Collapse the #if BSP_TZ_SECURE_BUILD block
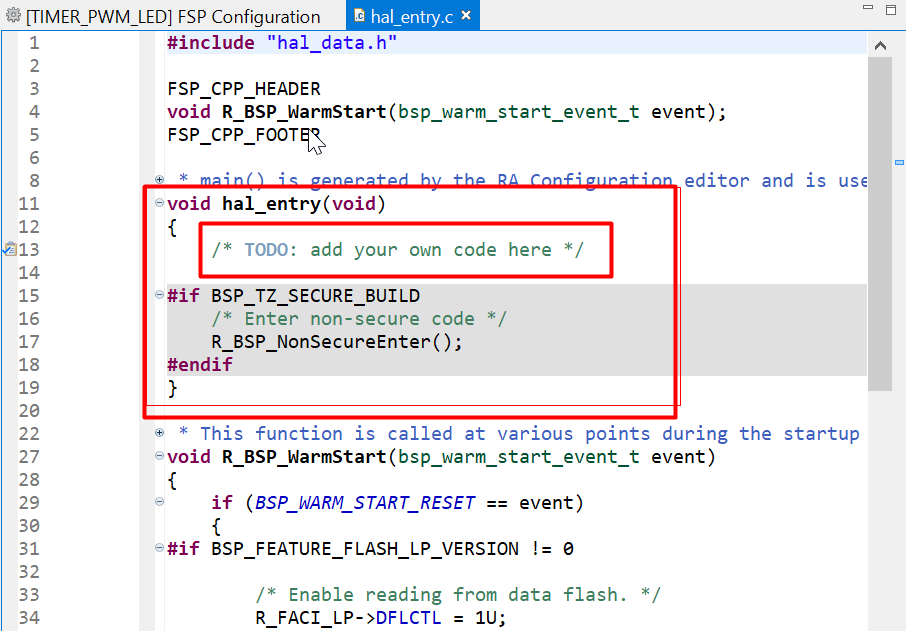906x631 pixels. pos(160,296)
